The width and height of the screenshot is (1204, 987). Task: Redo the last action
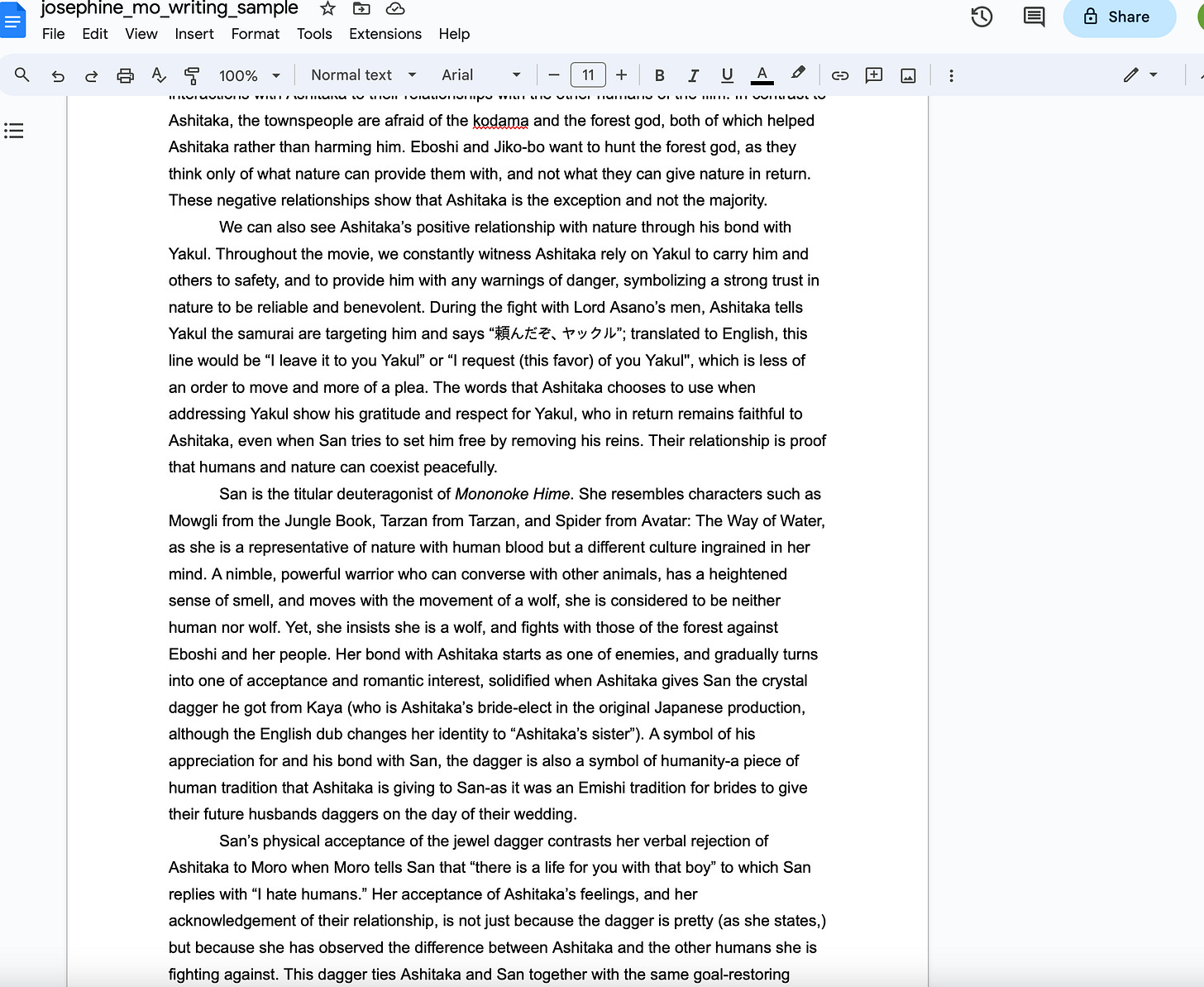pos(91,76)
